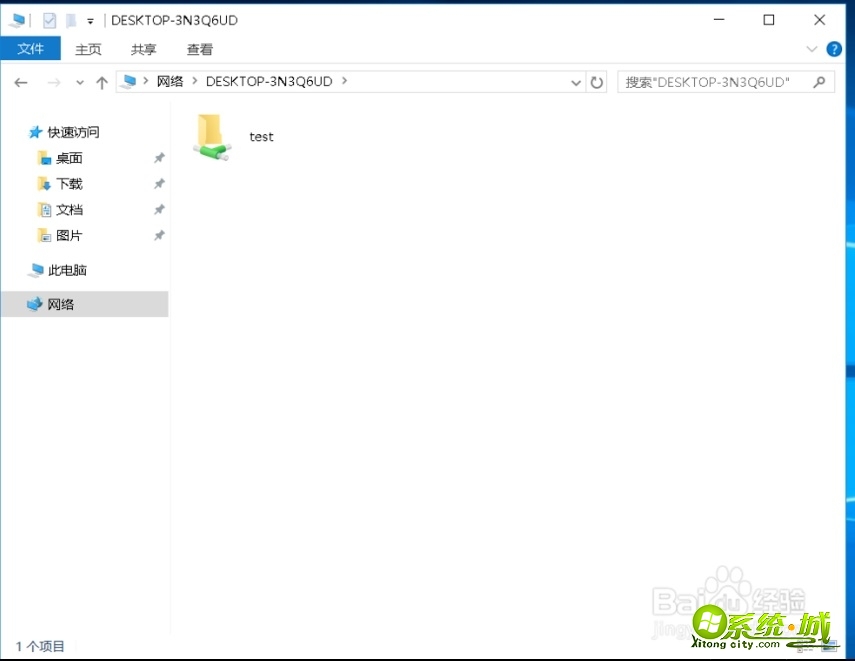Open 图片 in the sidebar

click(x=69, y=235)
